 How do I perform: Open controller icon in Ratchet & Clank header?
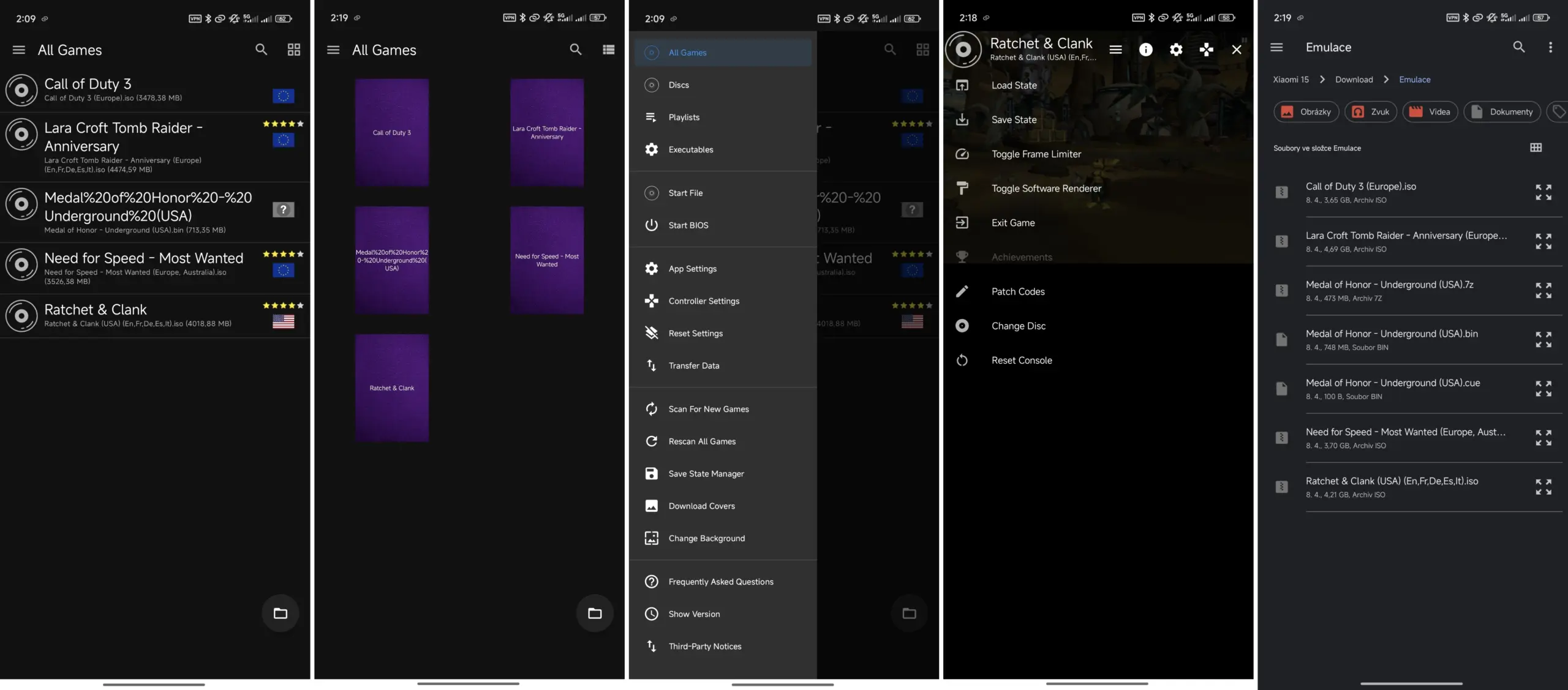[1206, 50]
